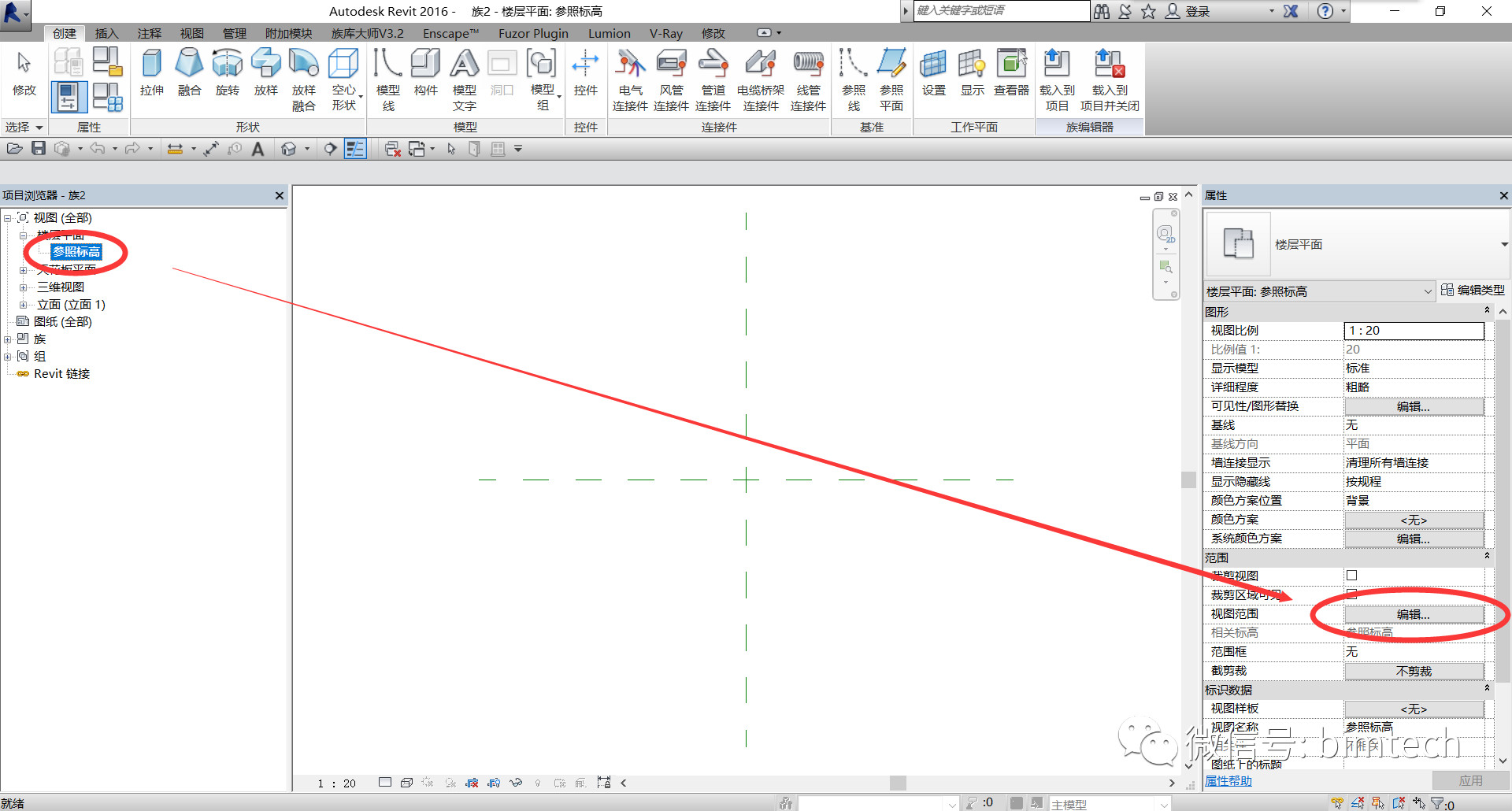
Task: Toggle reveal hidden elements lightbulb icon
Action: (x=538, y=783)
